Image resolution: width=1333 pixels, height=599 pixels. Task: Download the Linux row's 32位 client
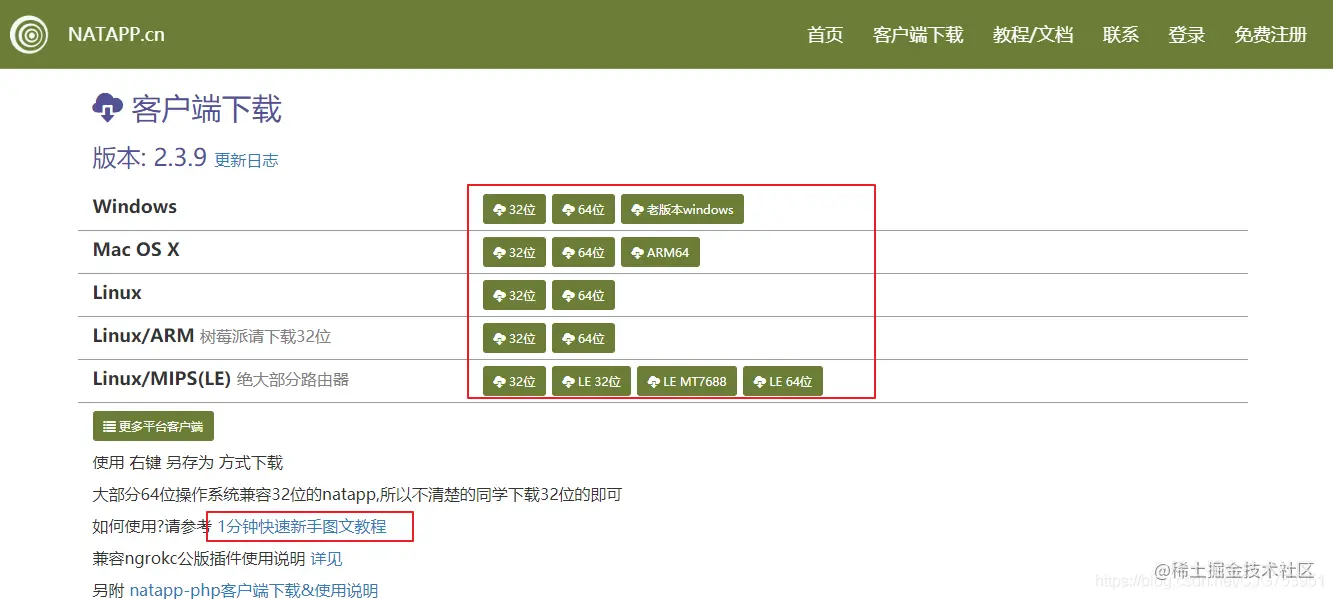pyautogui.click(x=514, y=295)
